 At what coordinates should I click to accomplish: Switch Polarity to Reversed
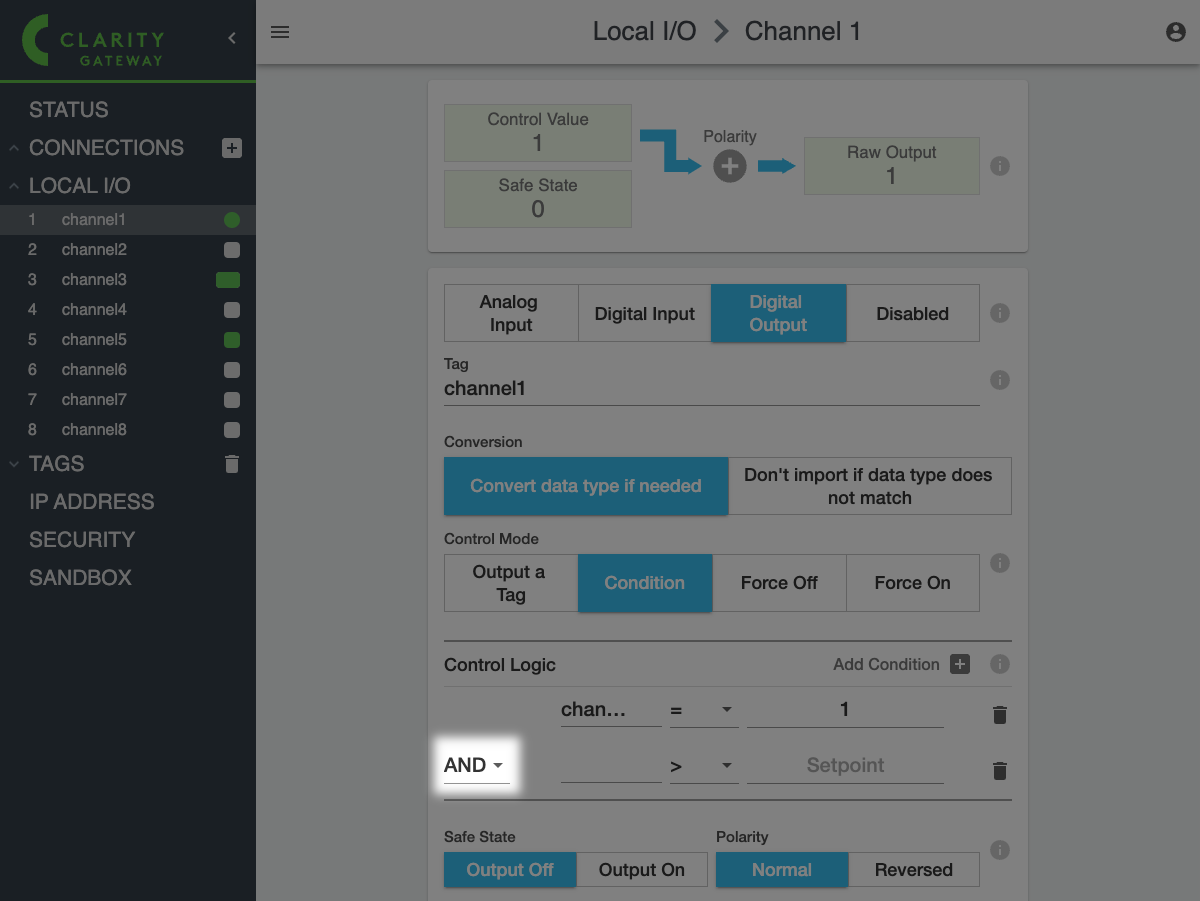coord(913,870)
